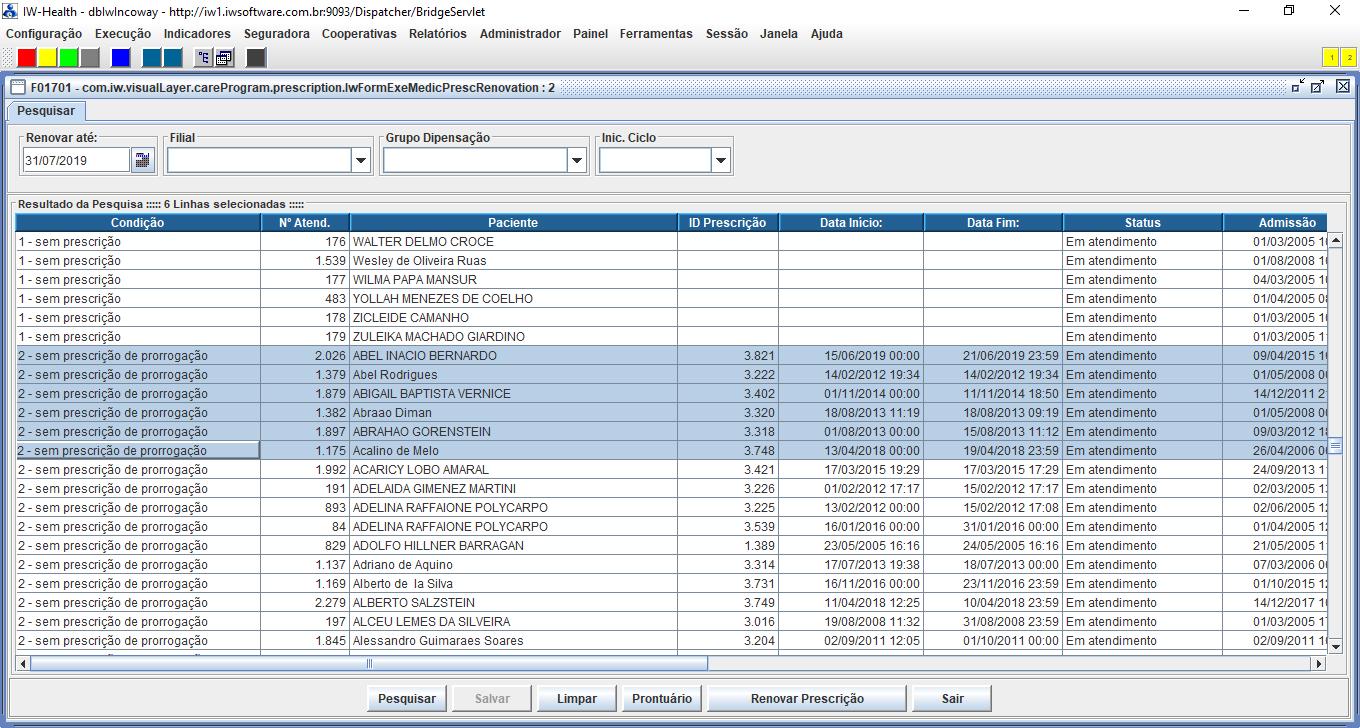Maximize the F01701 internal form window
The image size is (1360, 728).
(1318, 87)
